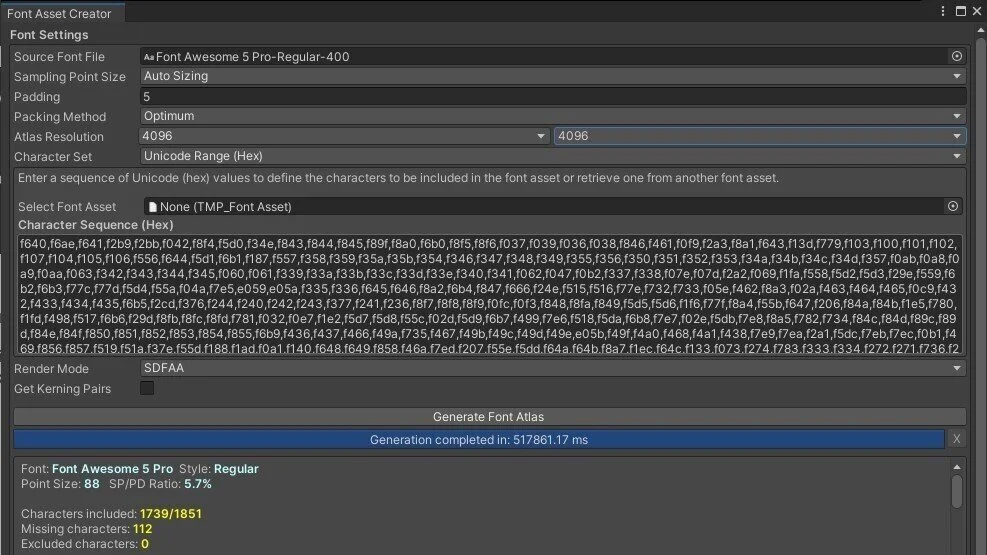Click the Generate Font Atlas button
The height and width of the screenshot is (555, 987).
(x=489, y=417)
